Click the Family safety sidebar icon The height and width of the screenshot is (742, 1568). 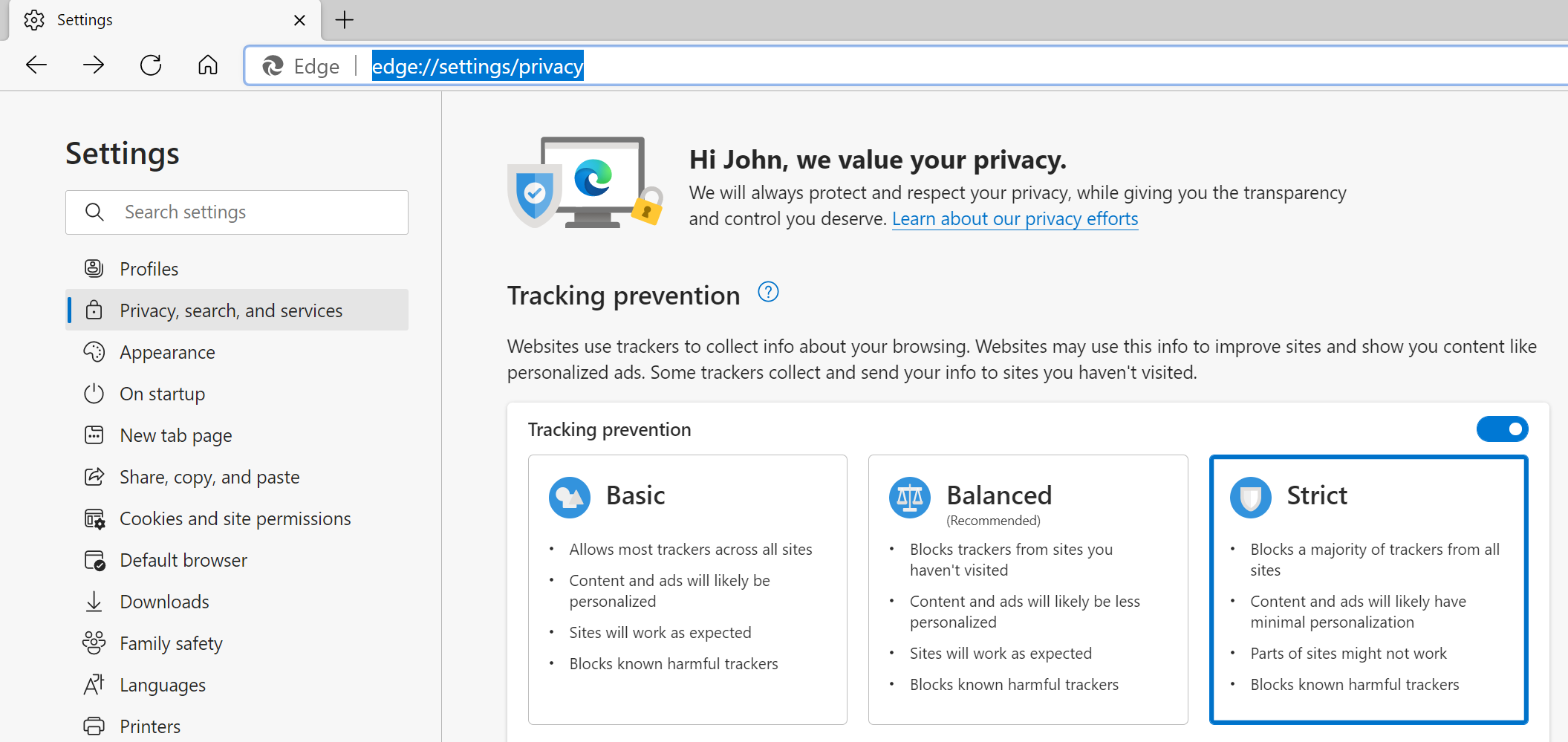coord(94,643)
